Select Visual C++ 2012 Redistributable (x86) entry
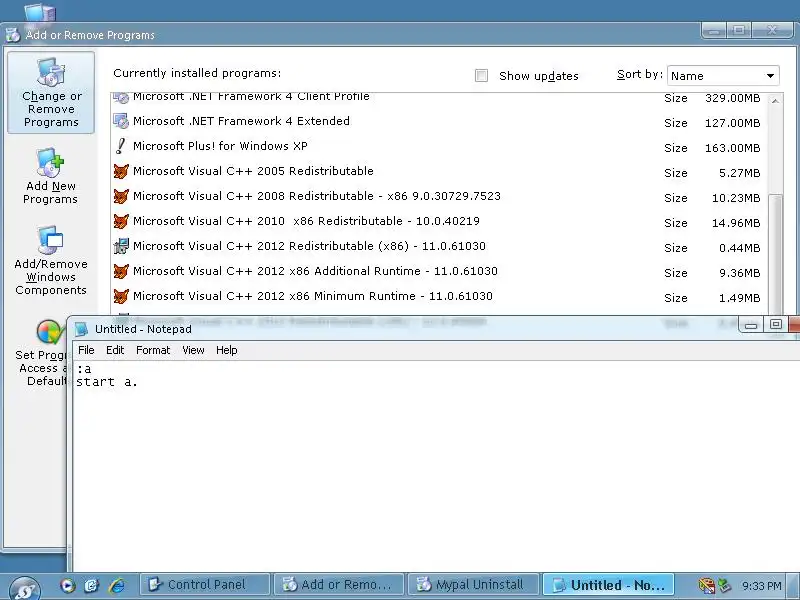The width and height of the screenshot is (800, 600). pos(439,246)
